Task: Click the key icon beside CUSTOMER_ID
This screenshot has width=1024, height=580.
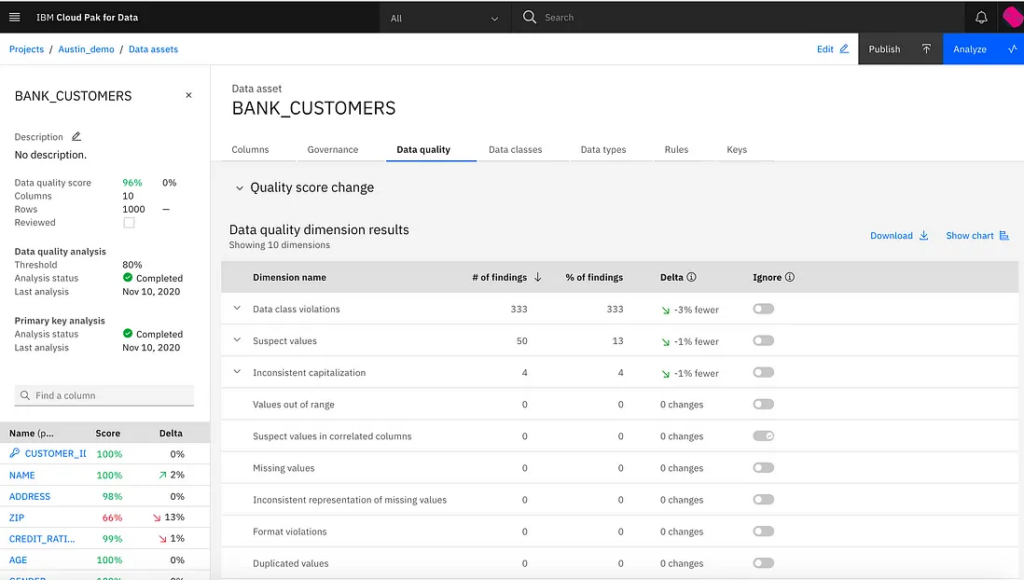Action: (x=14, y=453)
